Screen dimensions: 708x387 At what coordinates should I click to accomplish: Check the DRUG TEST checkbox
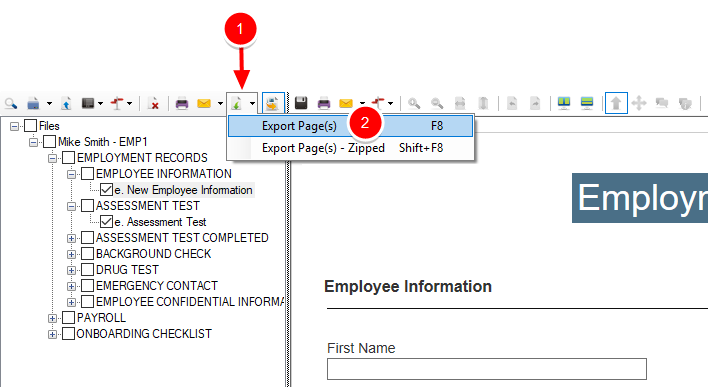click(x=87, y=270)
